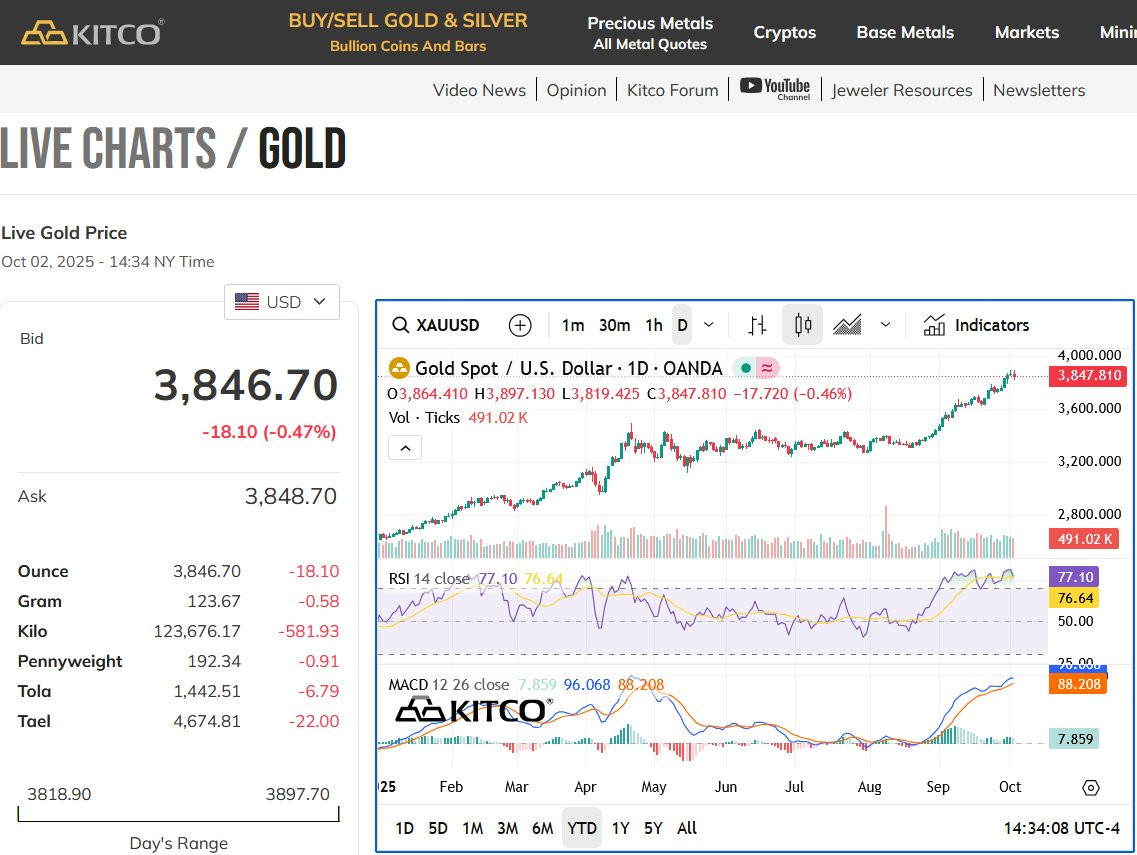Image resolution: width=1137 pixels, height=855 pixels.
Task: Expand the interval dropdown next to D
Action: click(708, 325)
